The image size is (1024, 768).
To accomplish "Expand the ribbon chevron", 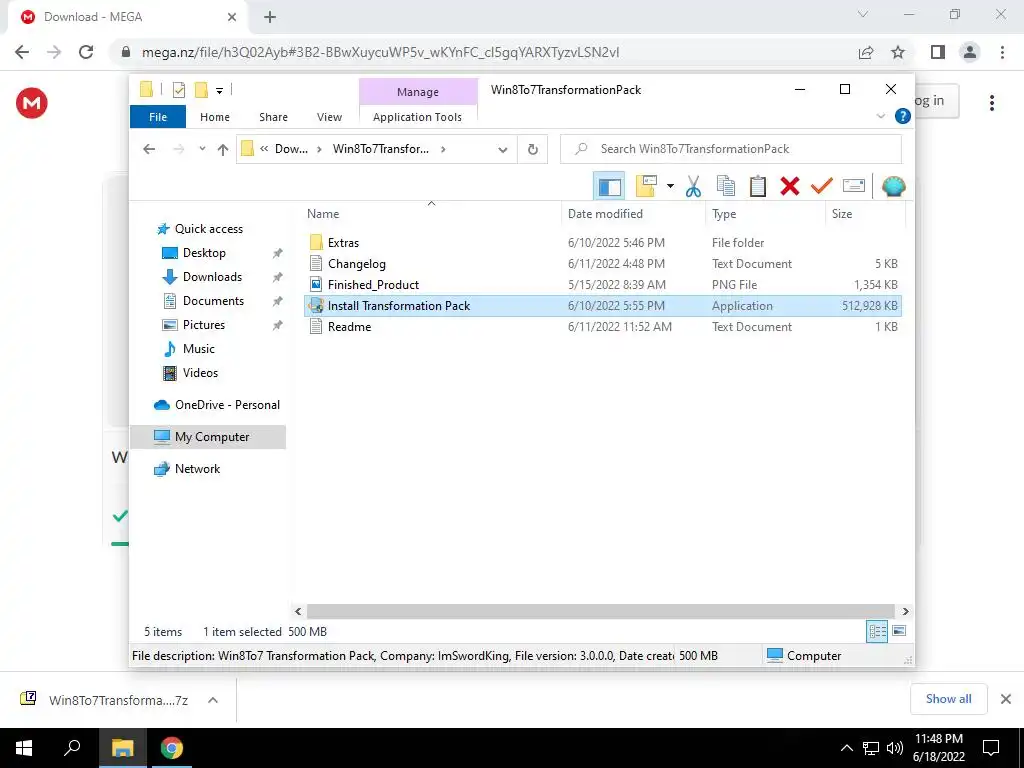I will (880, 116).
